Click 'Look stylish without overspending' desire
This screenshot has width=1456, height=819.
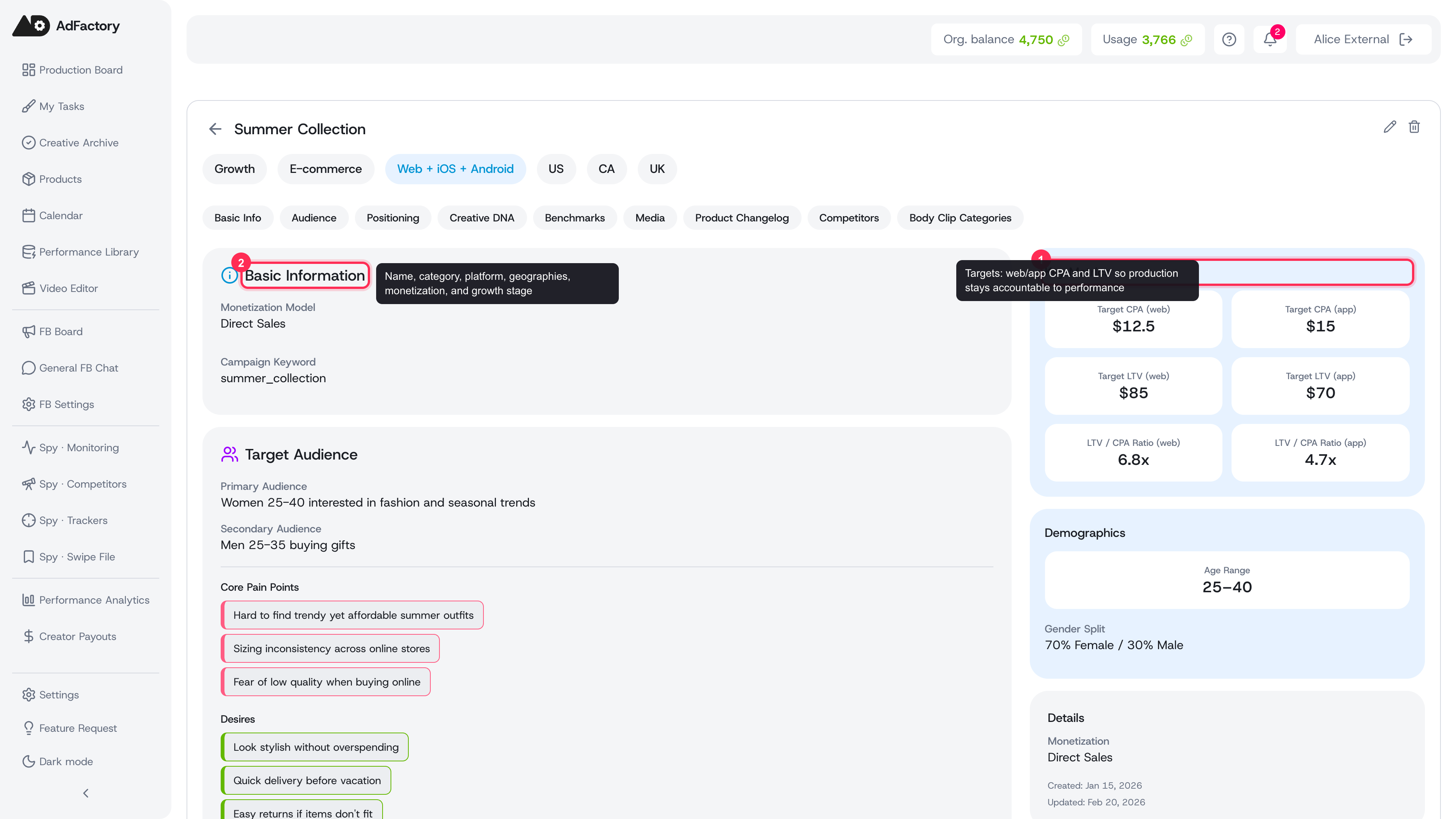pyautogui.click(x=315, y=747)
